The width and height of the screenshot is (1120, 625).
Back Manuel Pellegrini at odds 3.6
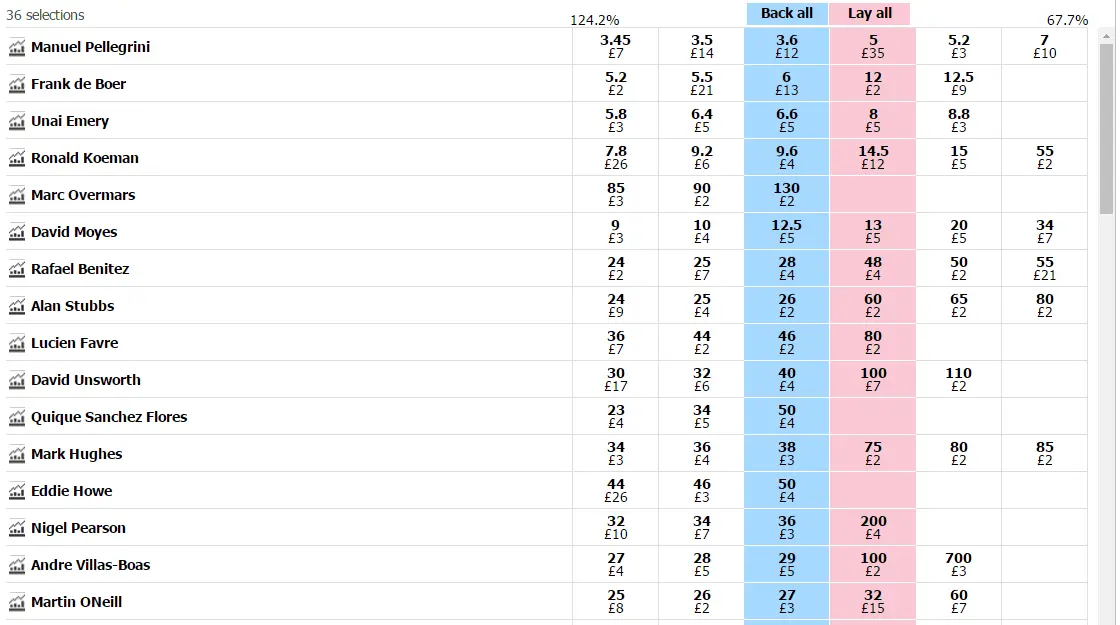[787, 47]
